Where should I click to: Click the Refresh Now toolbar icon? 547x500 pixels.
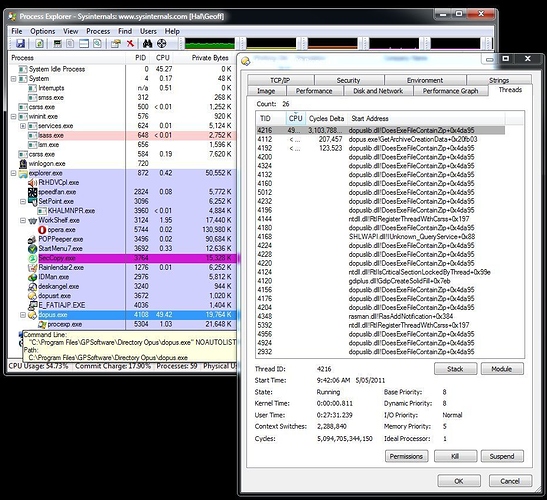click(39, 44)
